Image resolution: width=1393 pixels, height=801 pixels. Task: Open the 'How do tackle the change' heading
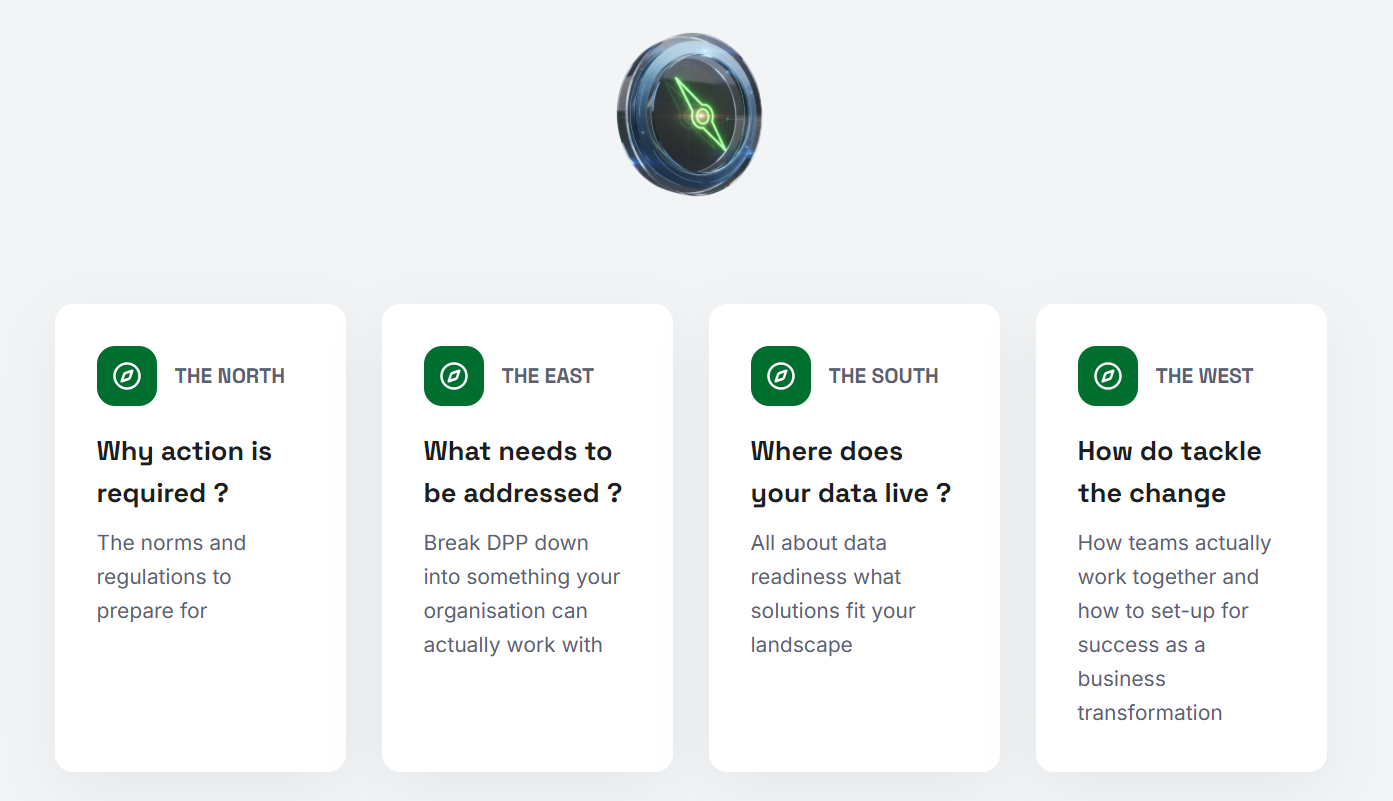[1170, 472]
